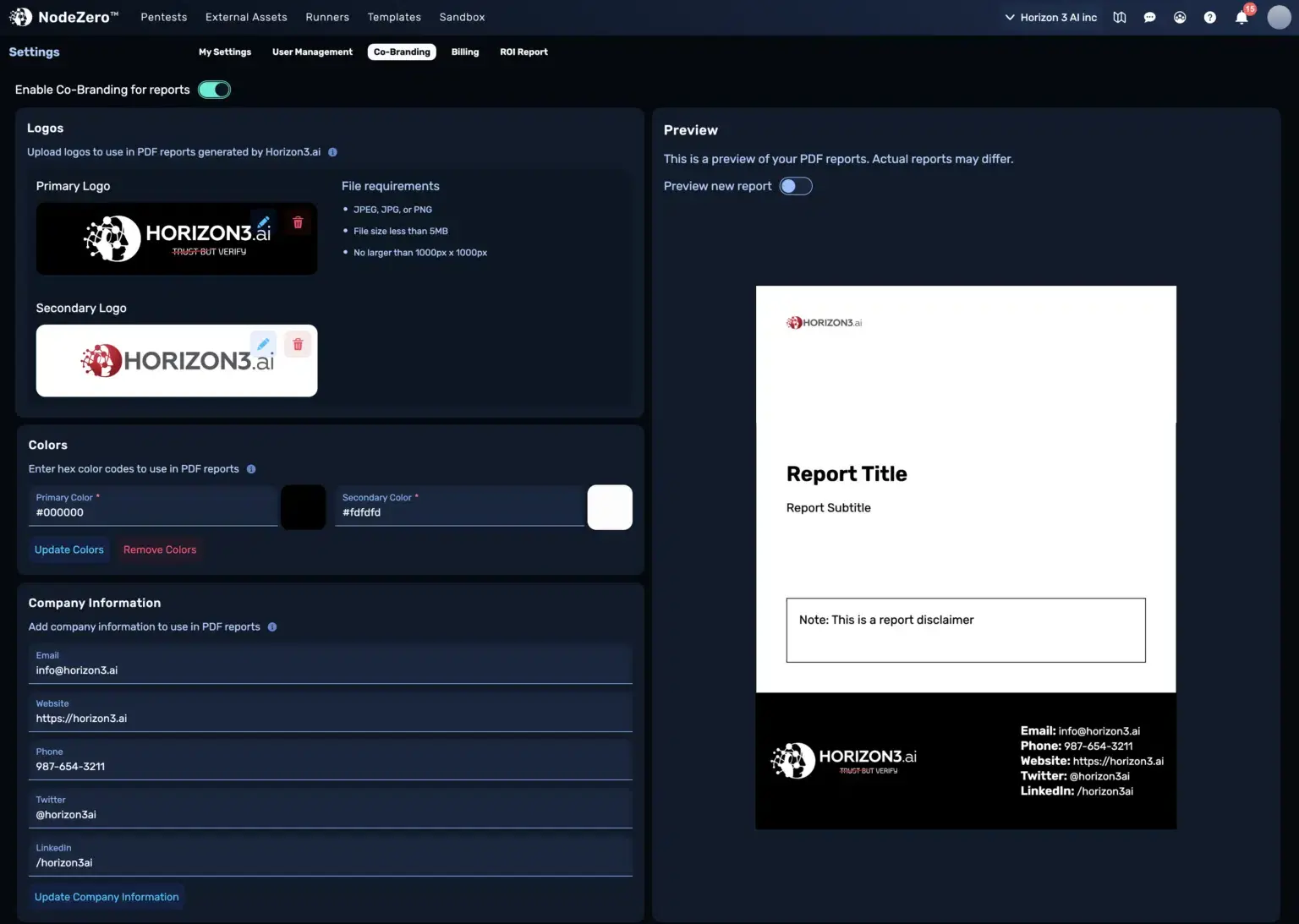
Task: Click the Primary Color hex field
Action: pos(153,506)
